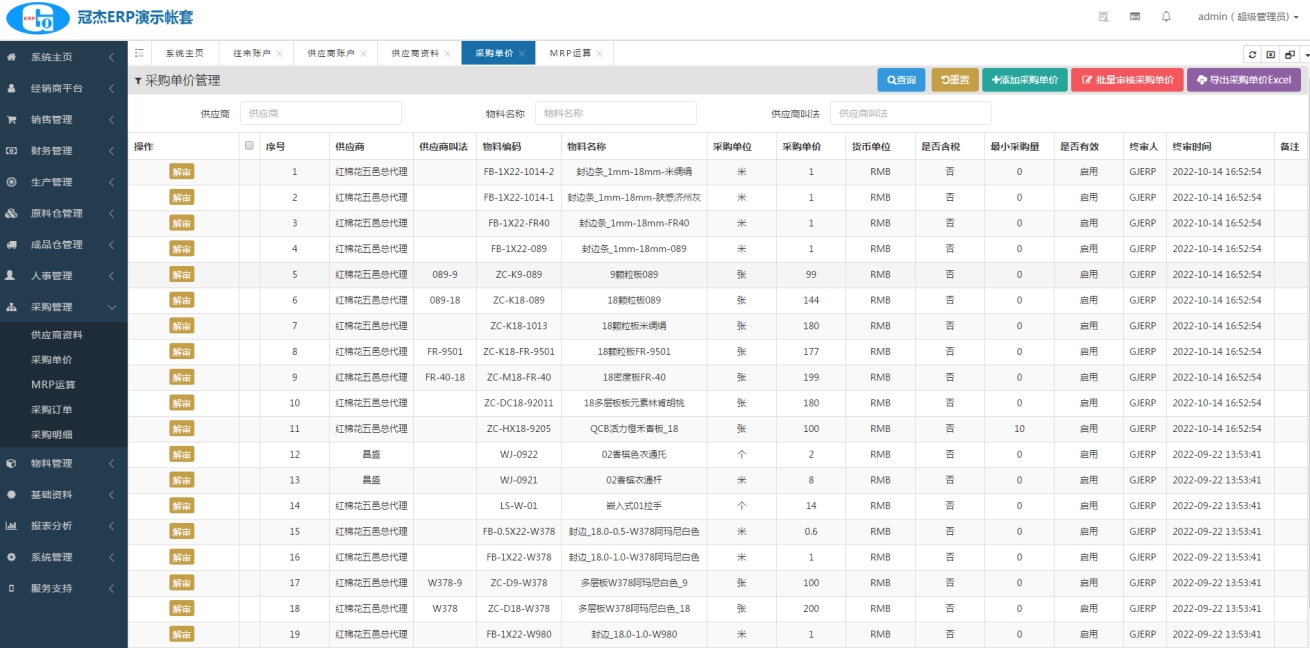
Task: Click the 导出采购单价Excel button
Action: tap(1243, 80)
